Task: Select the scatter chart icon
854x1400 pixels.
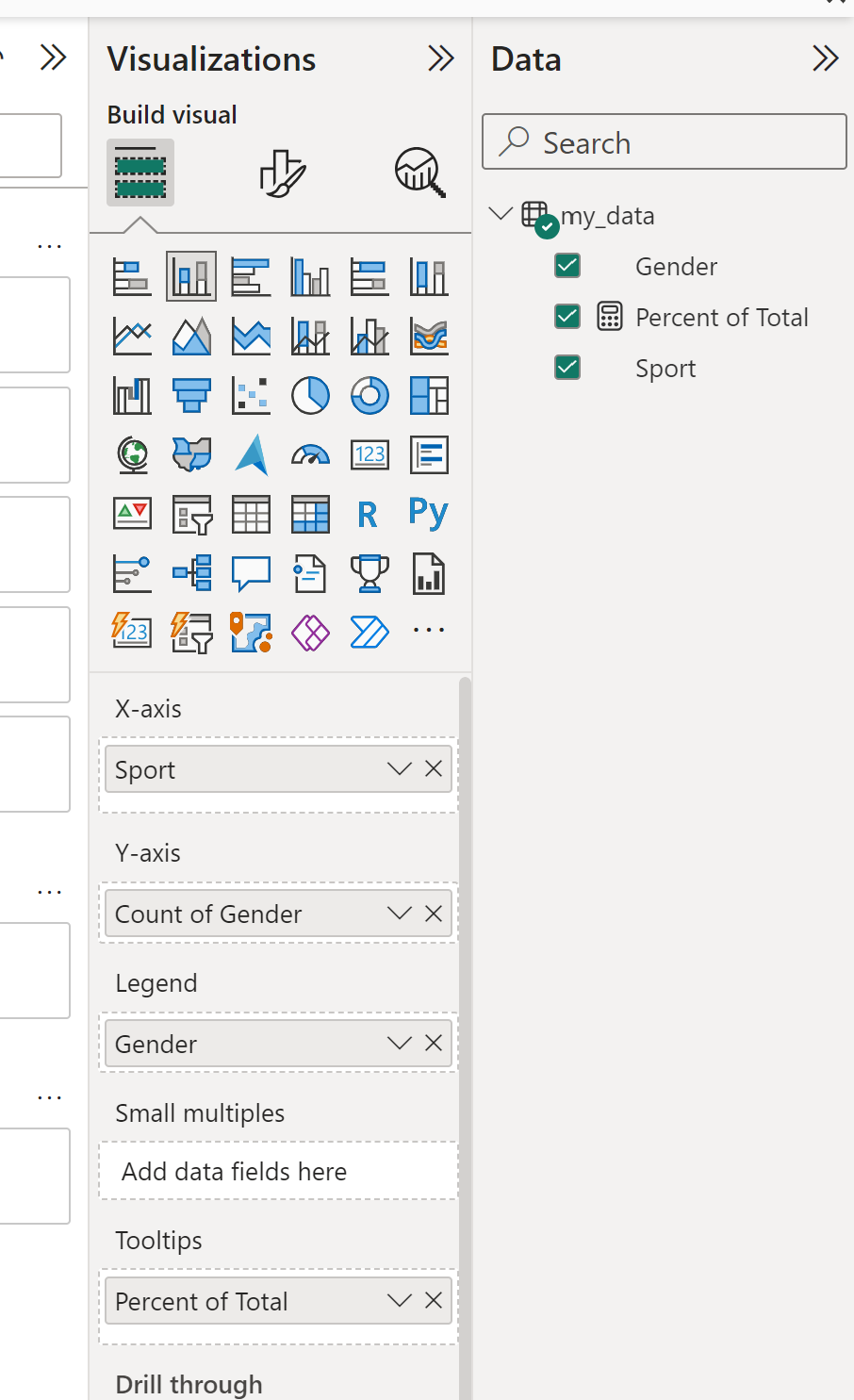Action: tap(251, 396)
